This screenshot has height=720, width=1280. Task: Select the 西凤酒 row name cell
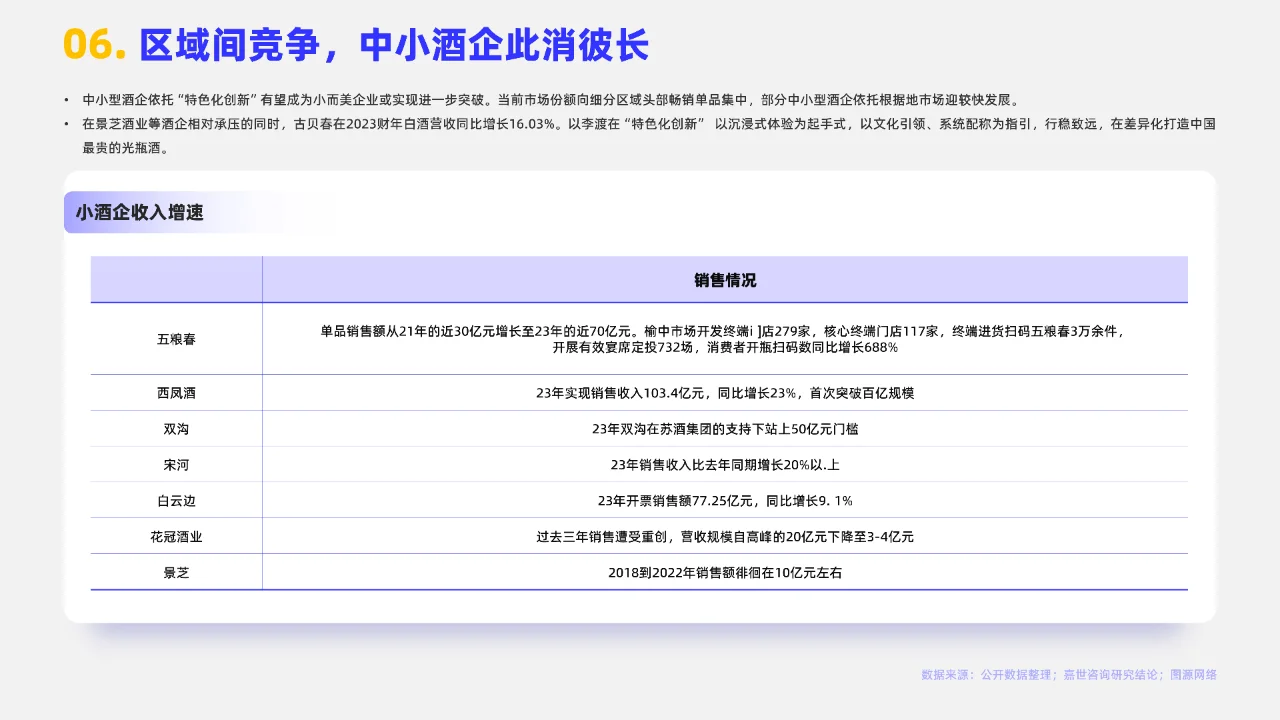tap(176, 393)
